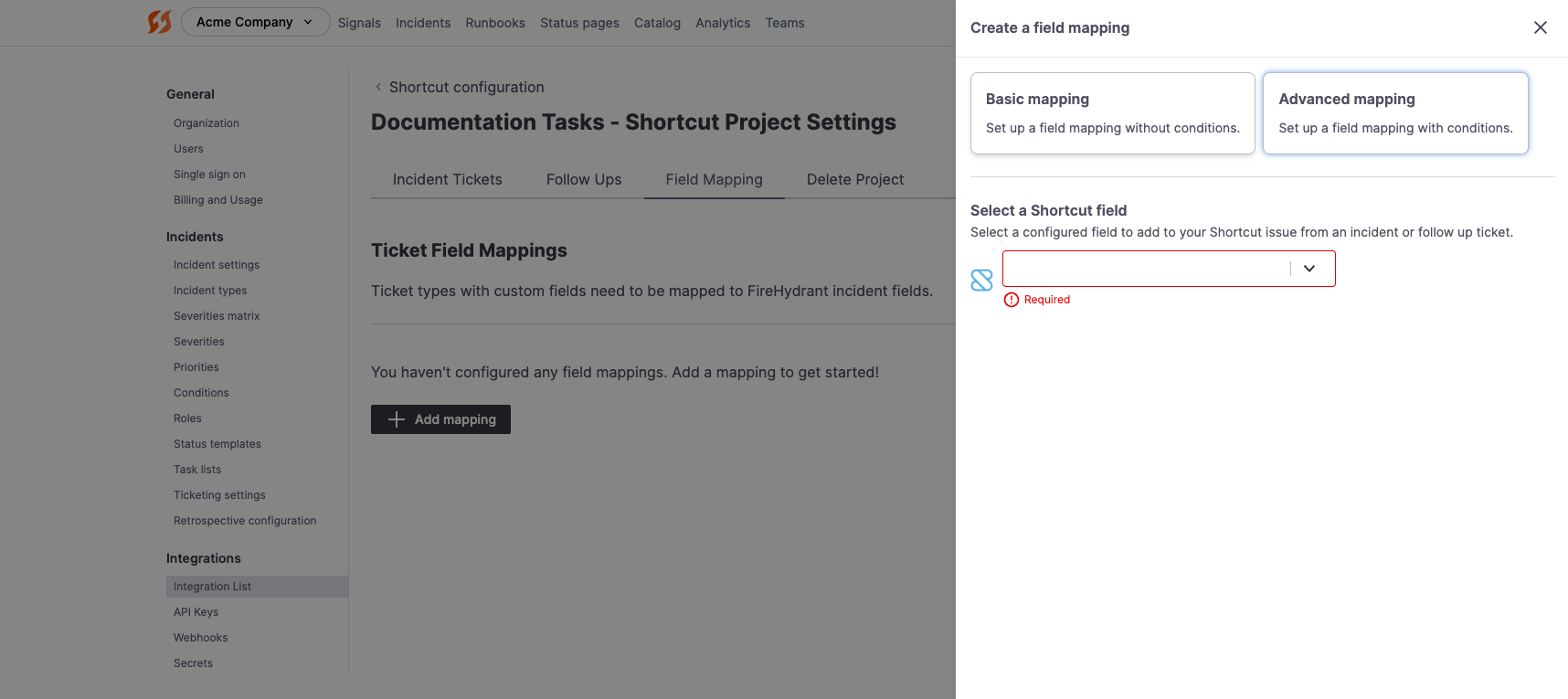Open Severities matrix in the sidebar
Image resolution: width=1568 pixels, height=699 pixels.
[x=217, y=316]
